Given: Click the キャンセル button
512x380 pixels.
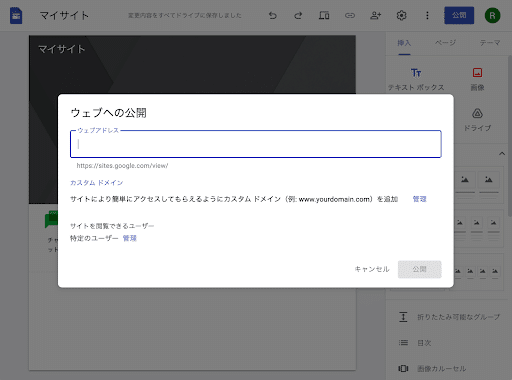Looking at the screenshot, I should 372,269.
